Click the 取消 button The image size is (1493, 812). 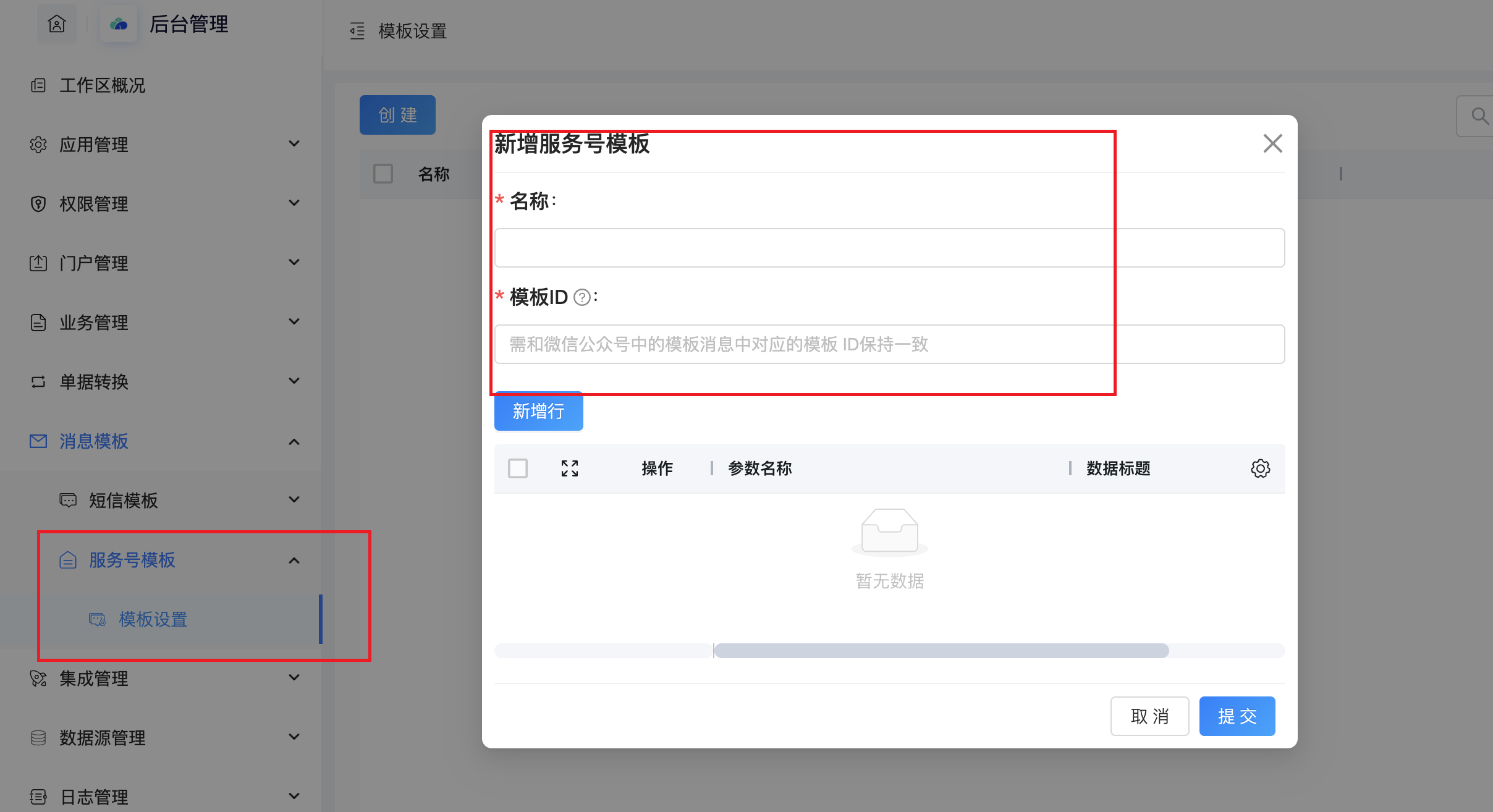click(1149, 716)
